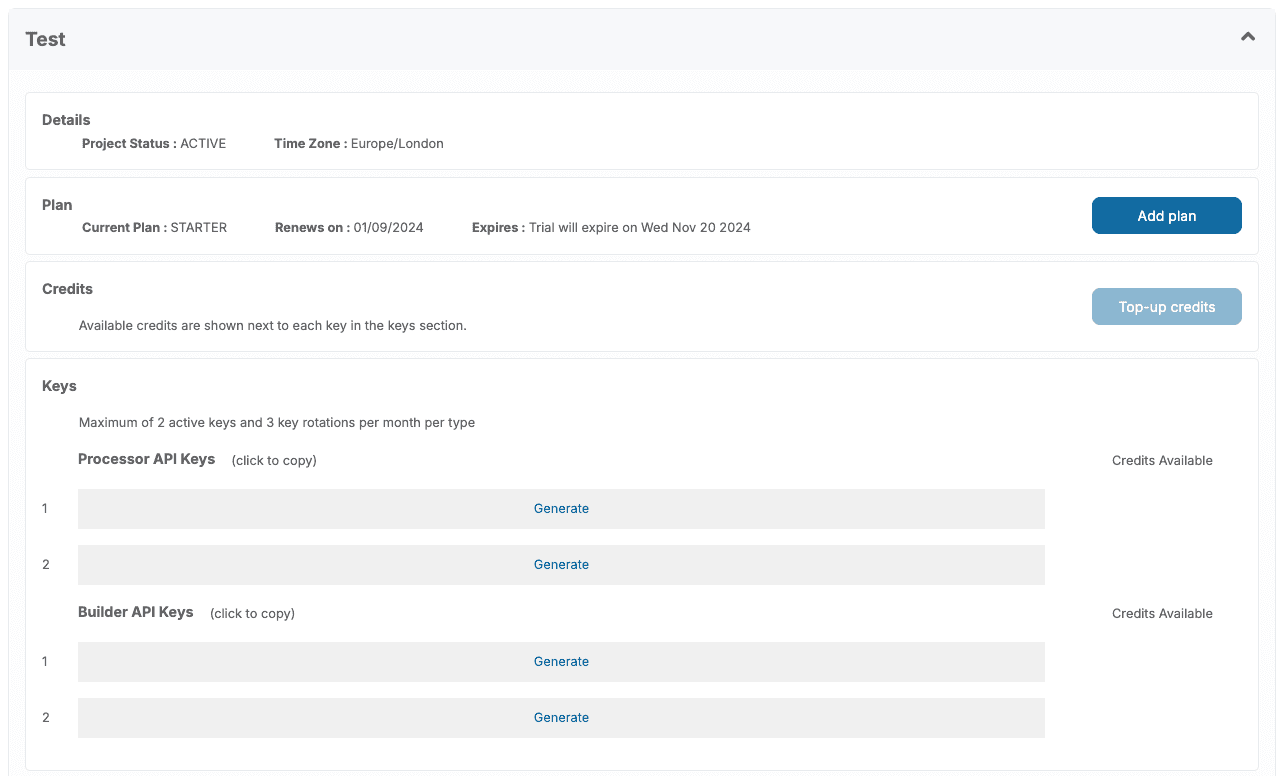This screenshot has width=1280, height=776.
Task: Click the Builder API Keys heading
Action: [x=136, y=612]
